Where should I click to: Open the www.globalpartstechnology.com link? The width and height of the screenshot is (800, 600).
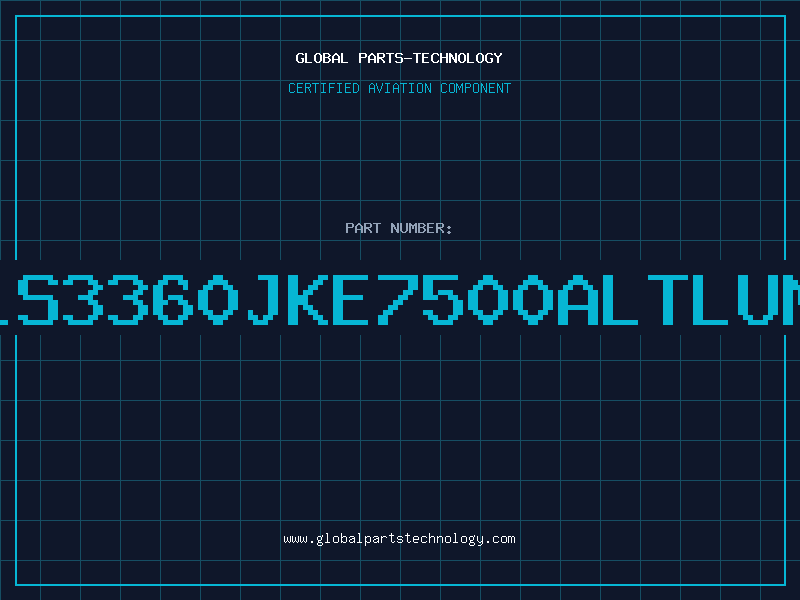(x=399, y=539)
